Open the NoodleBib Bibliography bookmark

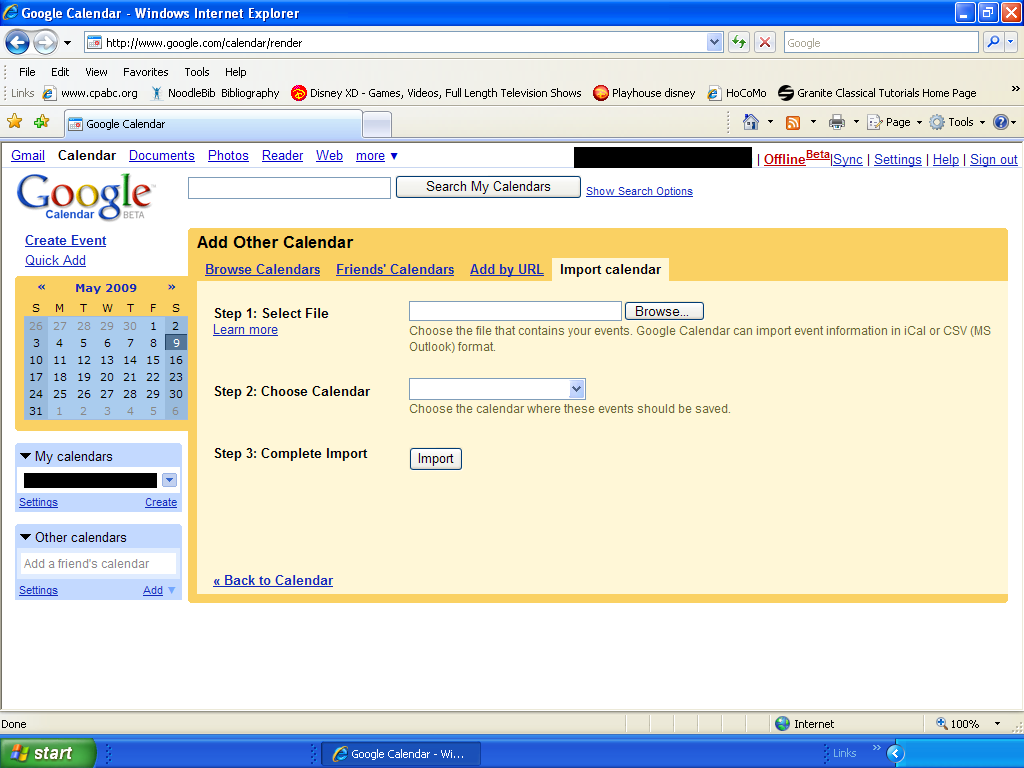[x=215, y=93]
